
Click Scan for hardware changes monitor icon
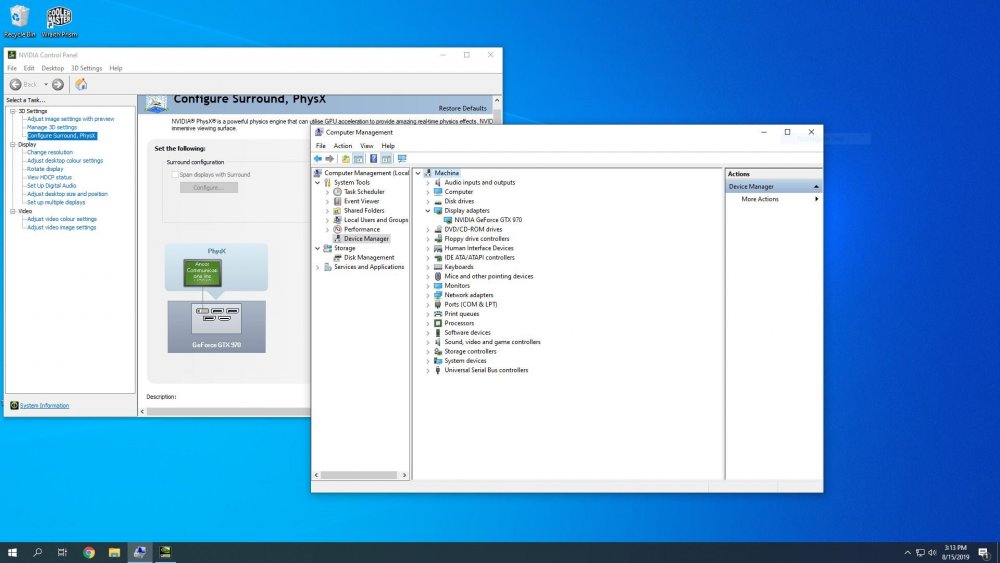pyautogui.click(x=402, y=159)
